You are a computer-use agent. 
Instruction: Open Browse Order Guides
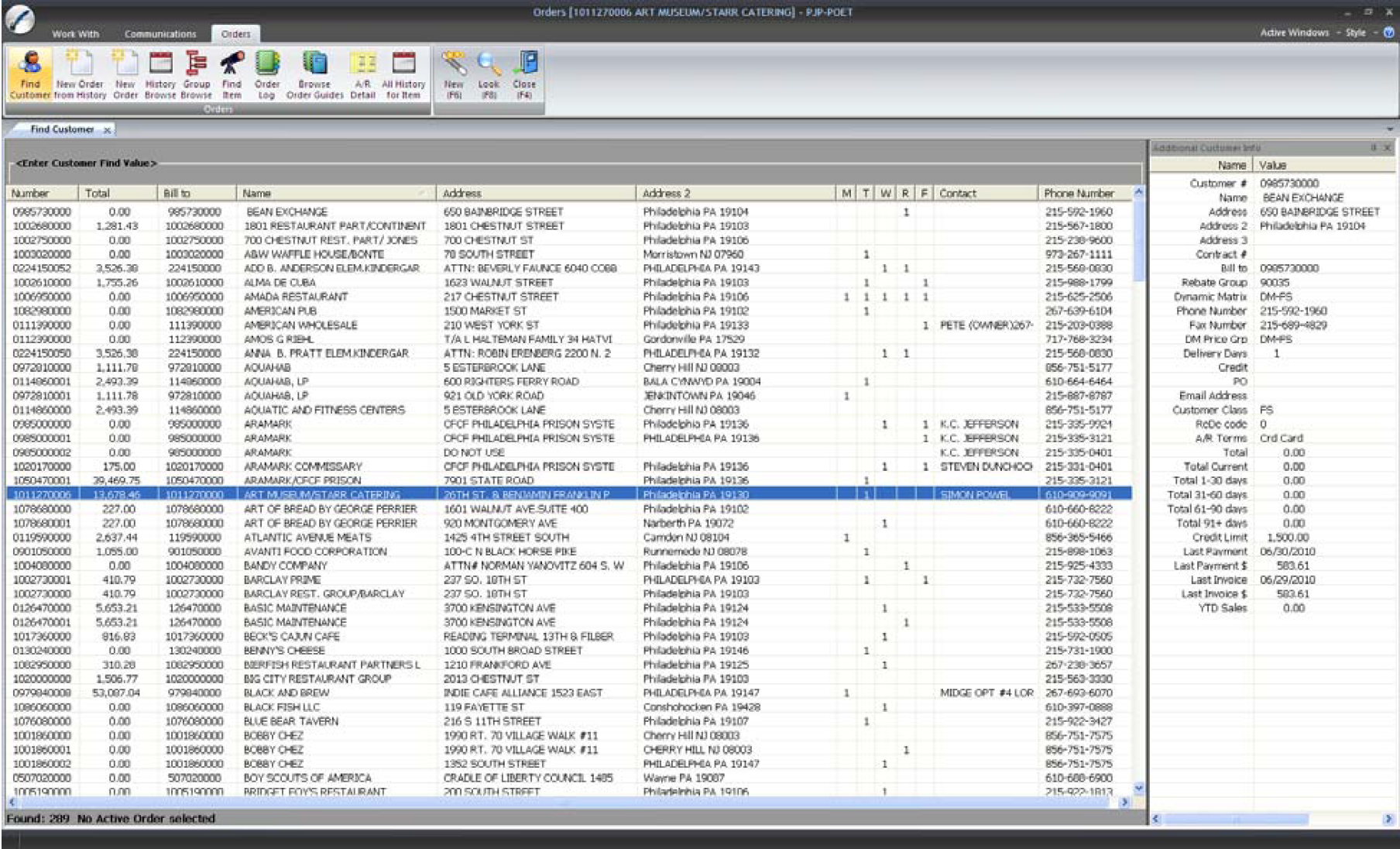[x=314, y=74]
